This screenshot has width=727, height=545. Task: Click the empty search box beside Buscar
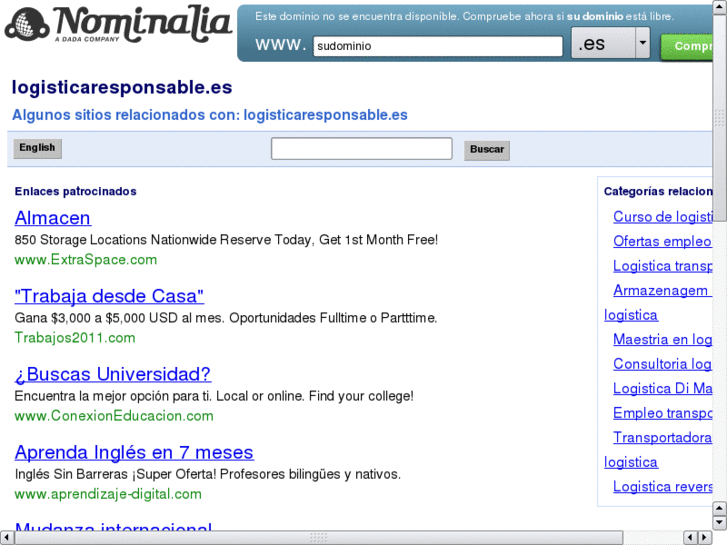point(361,148)
